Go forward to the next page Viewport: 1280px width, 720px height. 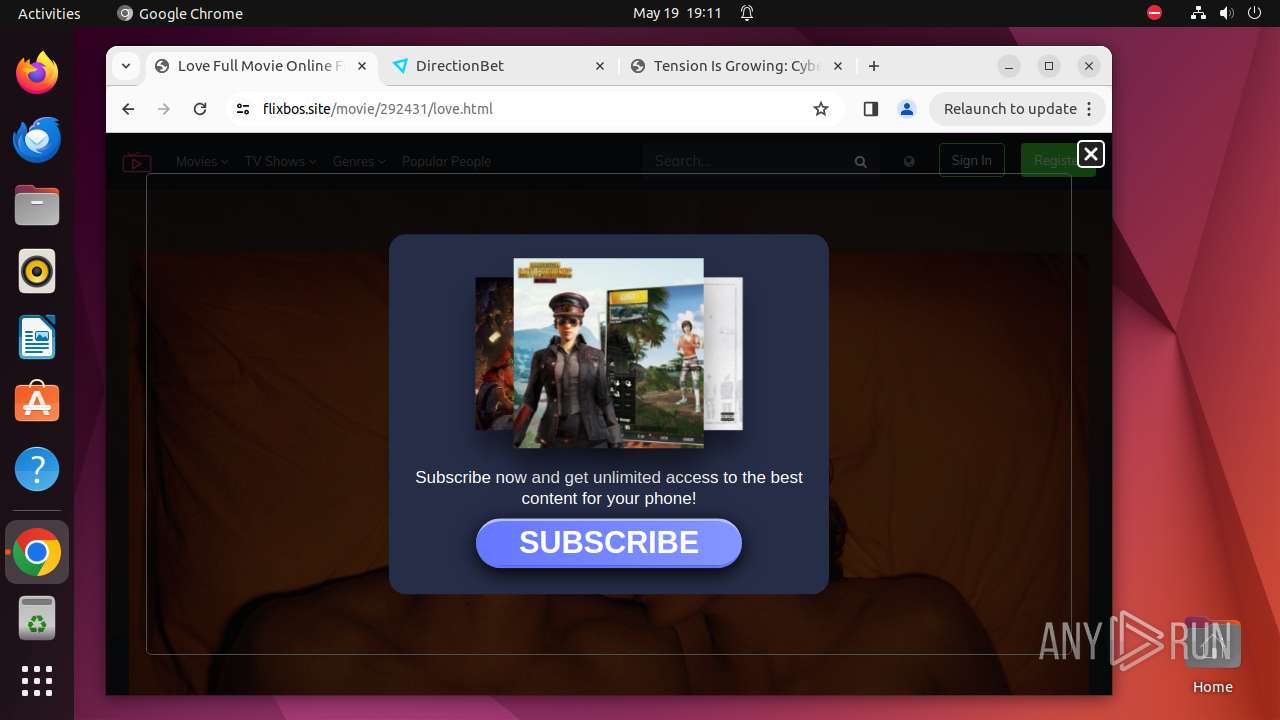pyautogui.click(x=164, y=109)
